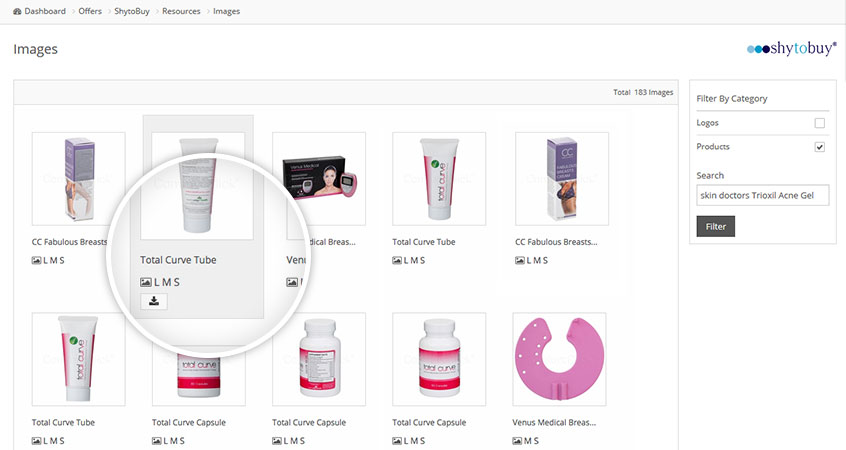Open Offers in the breadcrumb
The image size is (846, 450).
tap(90, 11)
